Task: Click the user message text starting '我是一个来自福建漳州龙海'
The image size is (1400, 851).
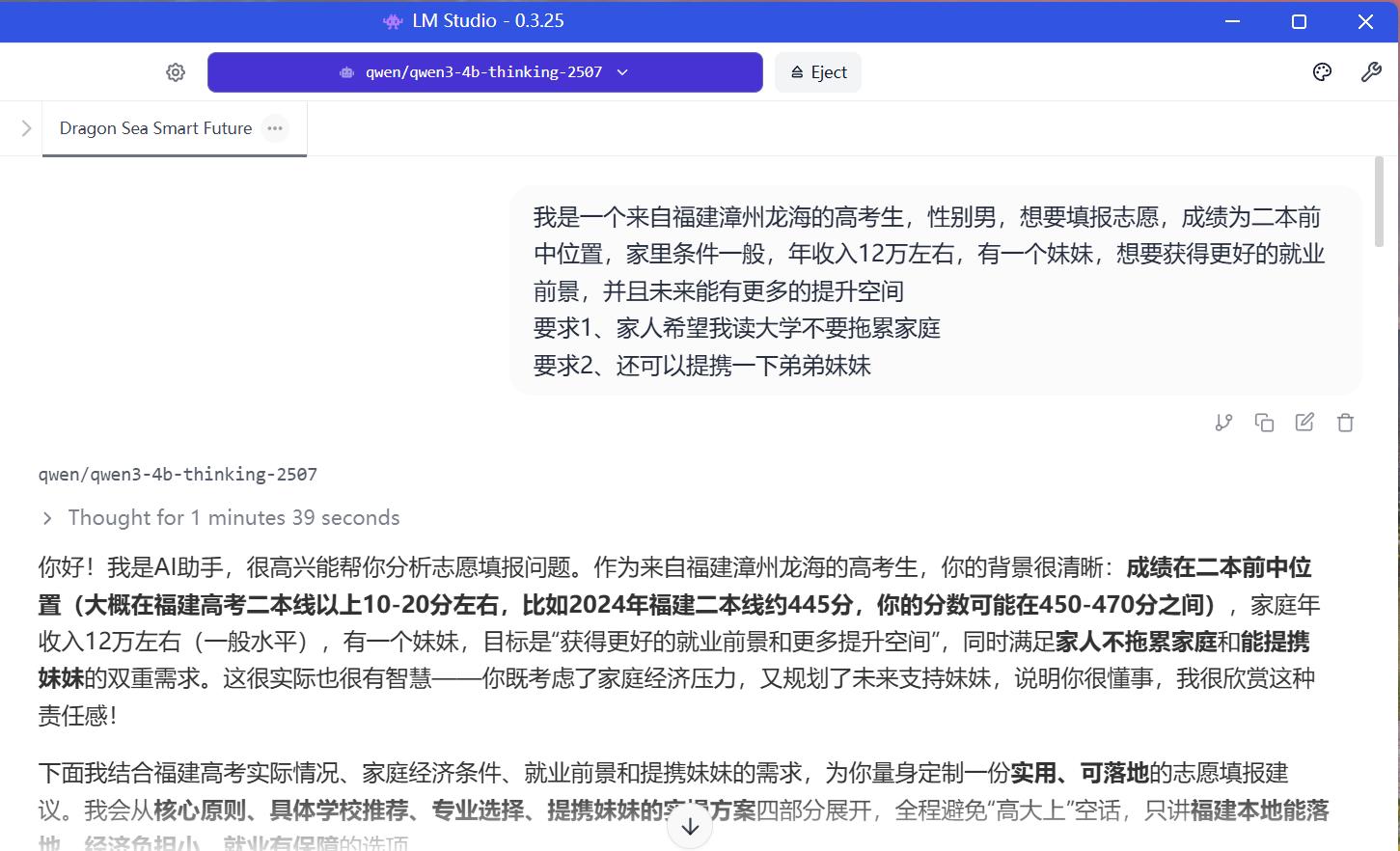Action: coord(928,254)
